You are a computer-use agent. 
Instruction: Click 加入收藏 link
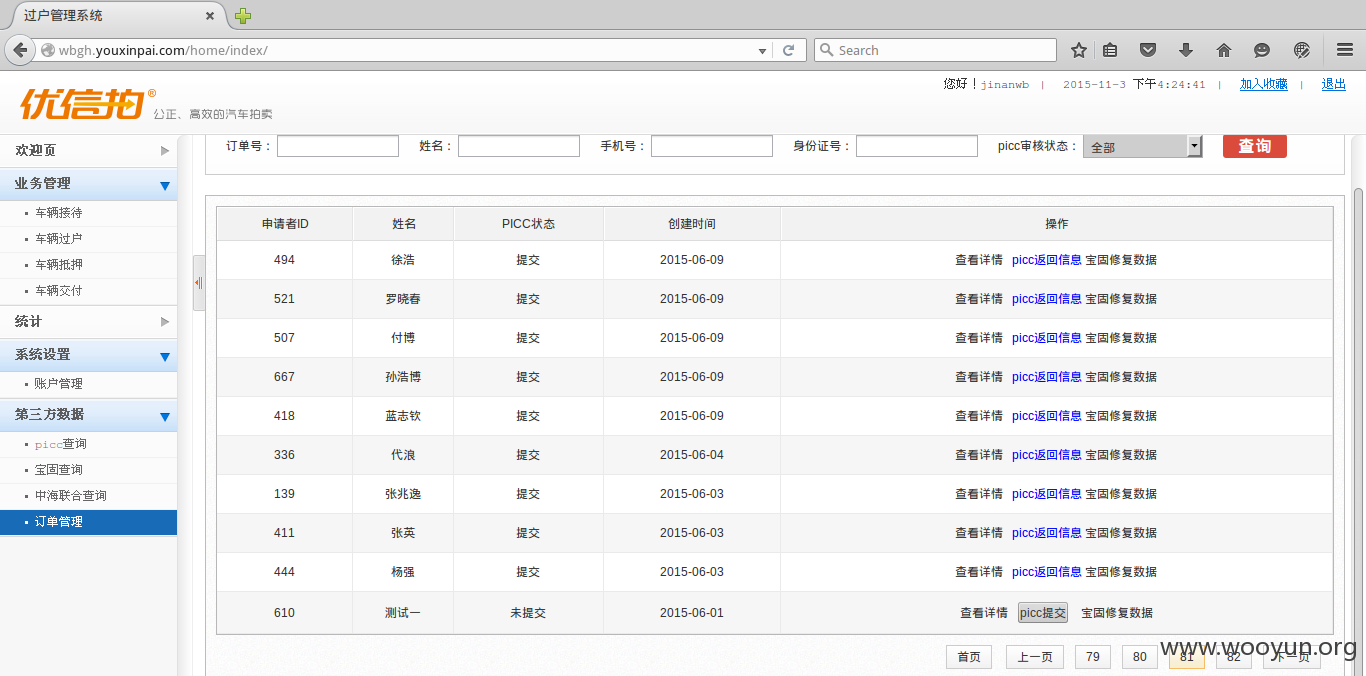(x=1264, y=85)
